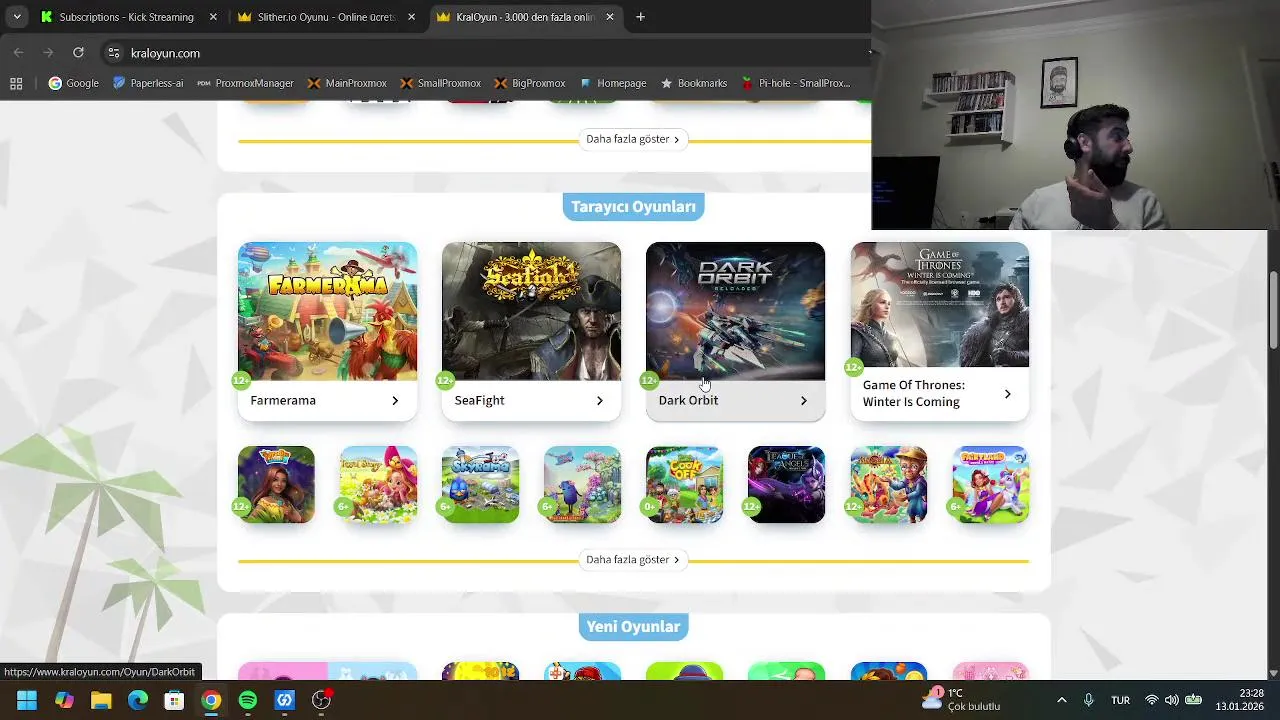Image resolution: width=1280 pixels, height=720 pixels.
Task: Reload the page
Action: (x=78, y=53)
